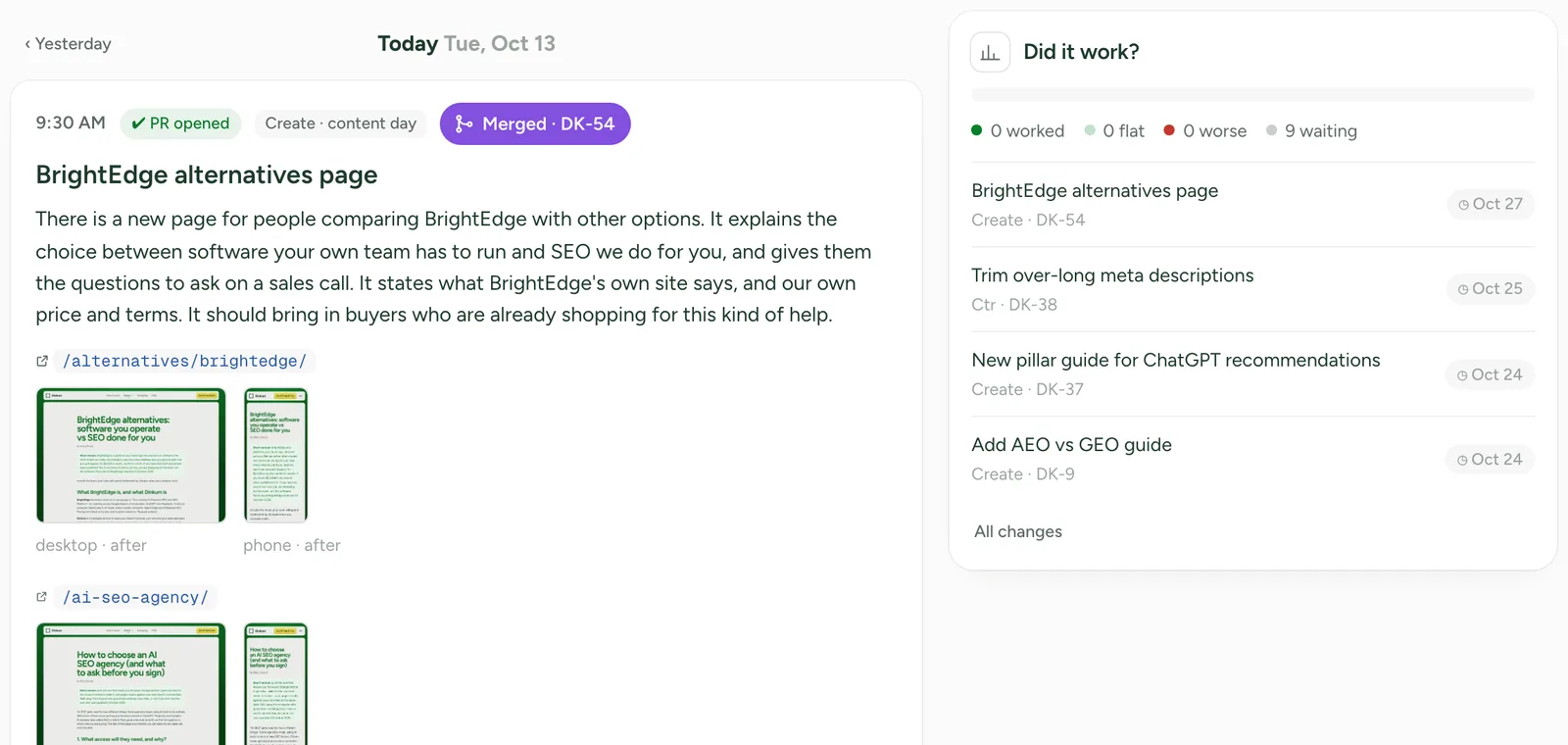Click the Did it work? panel title
This screenshot has width=1568, height=745.
point(1081,52)
